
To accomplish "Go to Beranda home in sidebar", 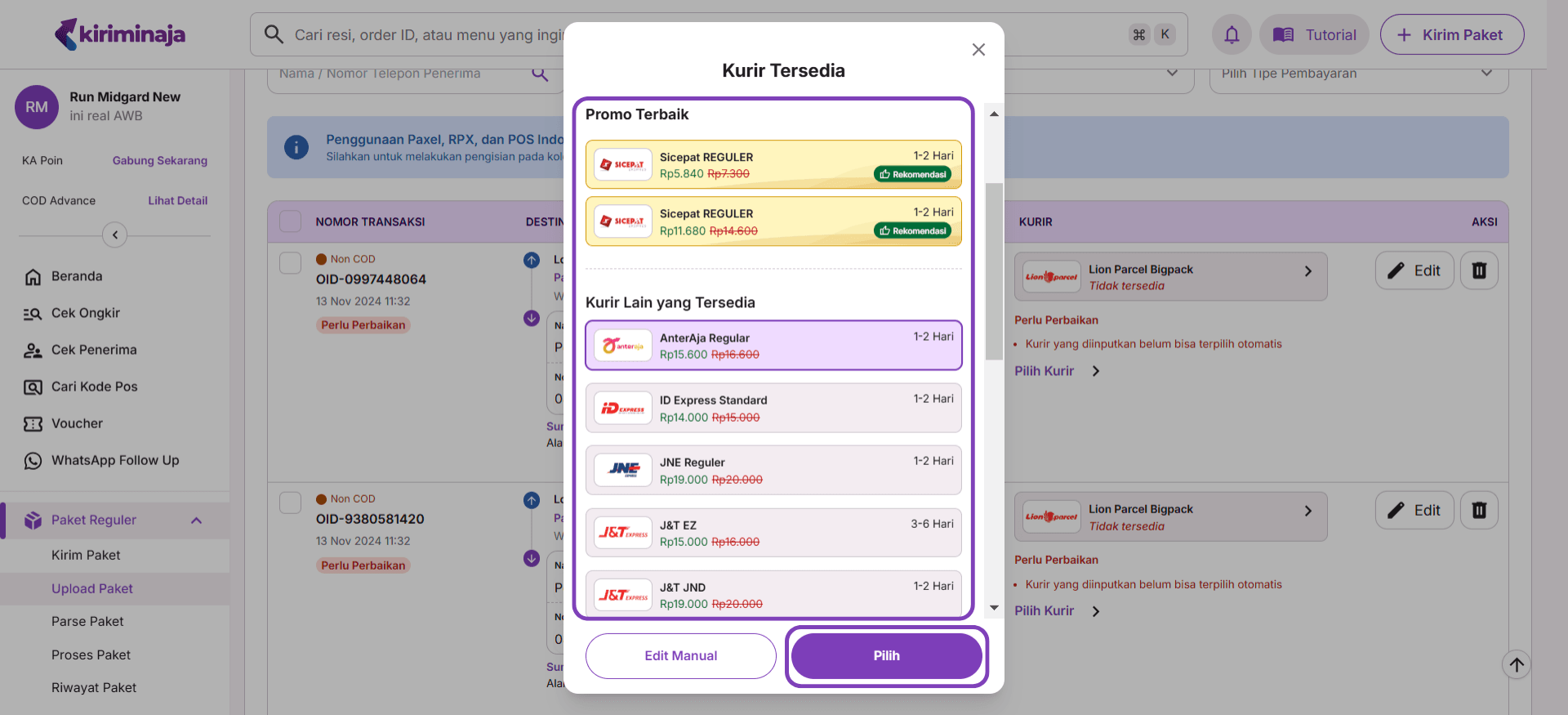I will (77, 276).
